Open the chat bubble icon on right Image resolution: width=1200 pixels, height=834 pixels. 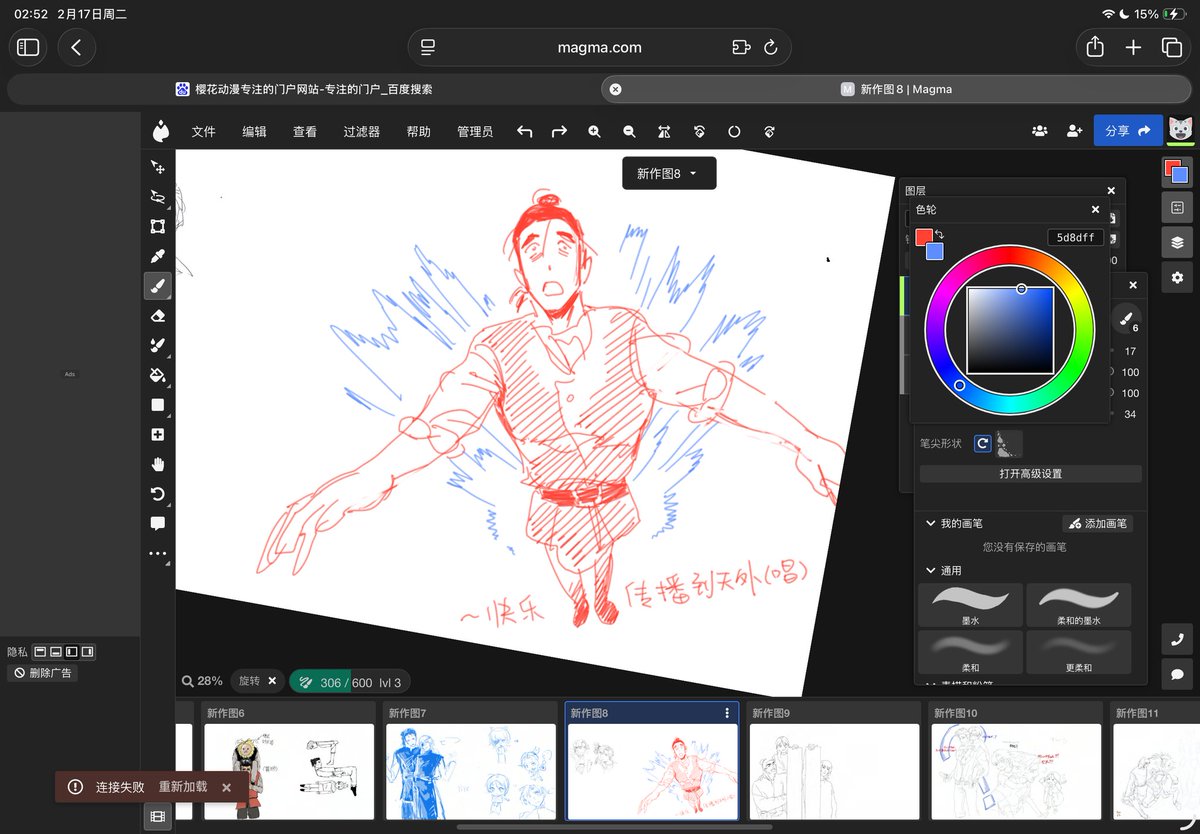pos(1177,674)
